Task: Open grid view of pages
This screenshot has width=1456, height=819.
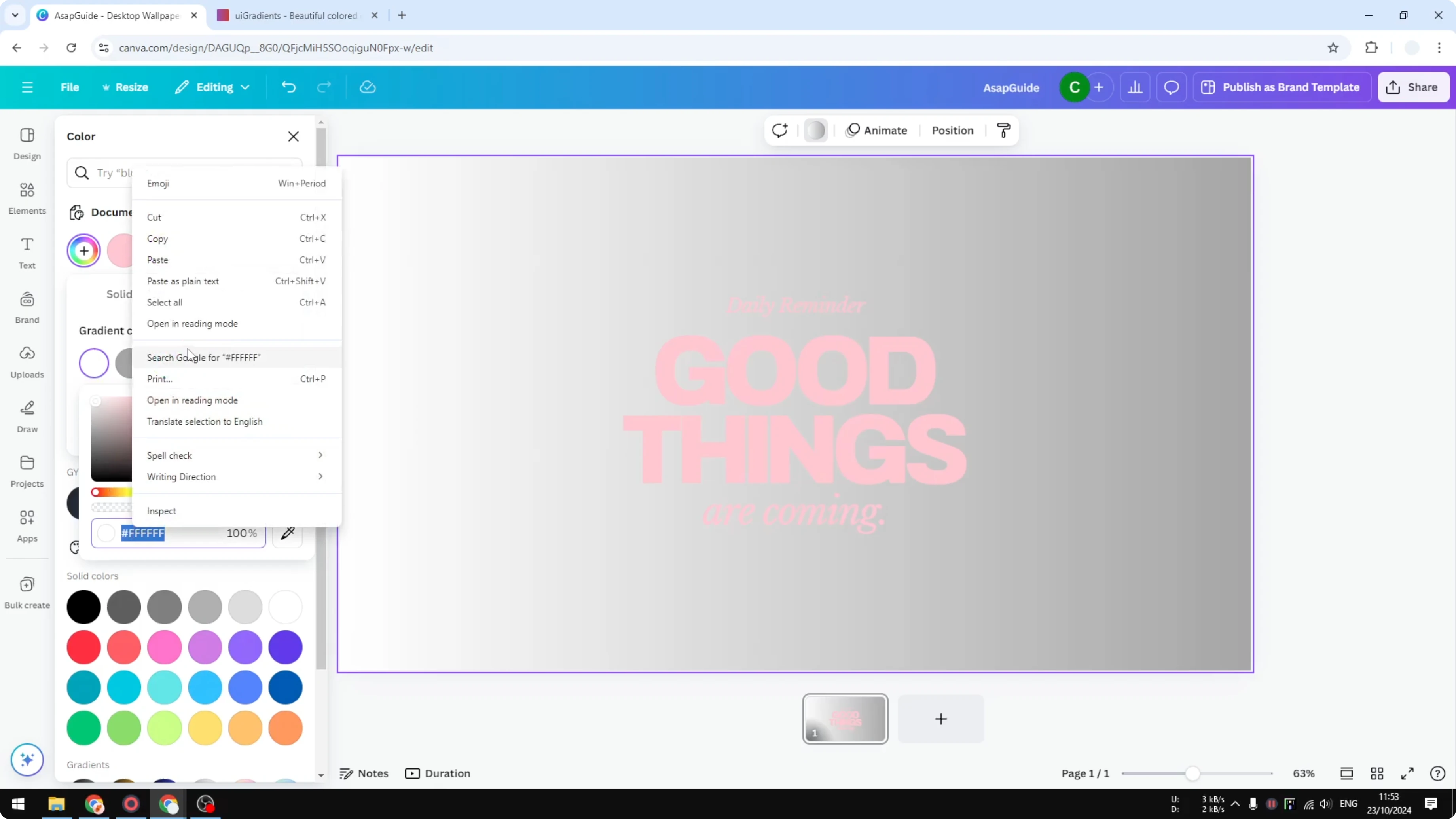Action: coord(1377,773)
